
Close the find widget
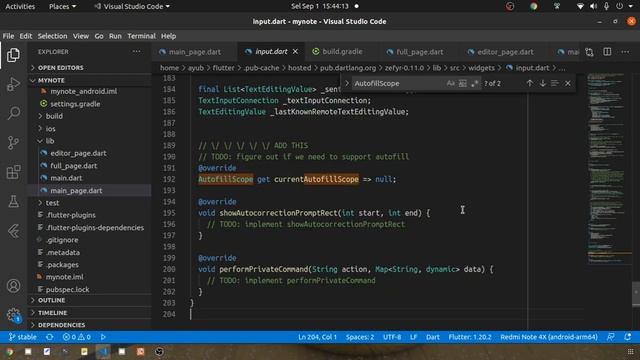(568, 83)
